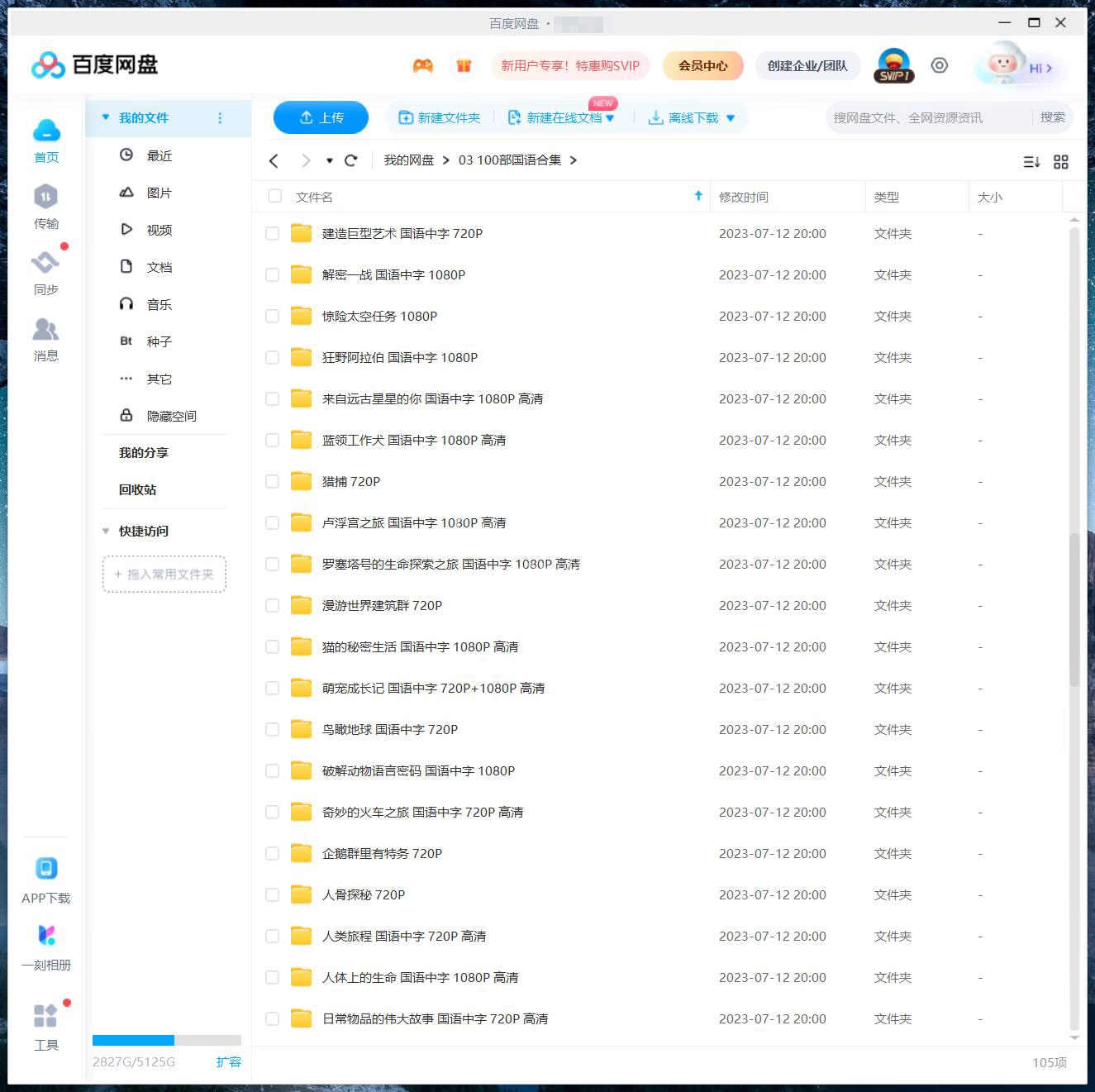
Task: Tick the checkbox for 解密一战 国语中字 1080P
Action: tap(272, 274)
